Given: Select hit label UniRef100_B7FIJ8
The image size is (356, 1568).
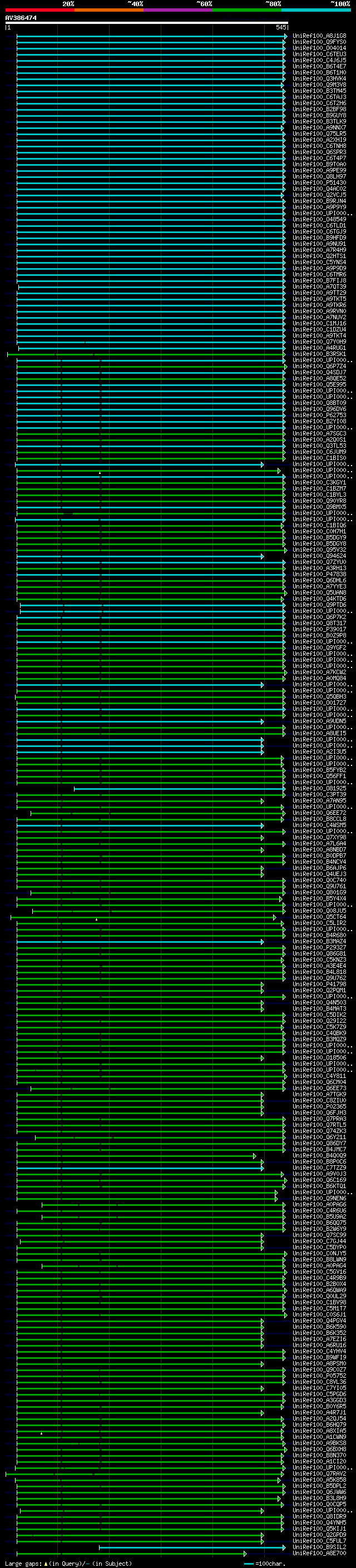Looking at the screenshot, I should click(x=319, y=280).
